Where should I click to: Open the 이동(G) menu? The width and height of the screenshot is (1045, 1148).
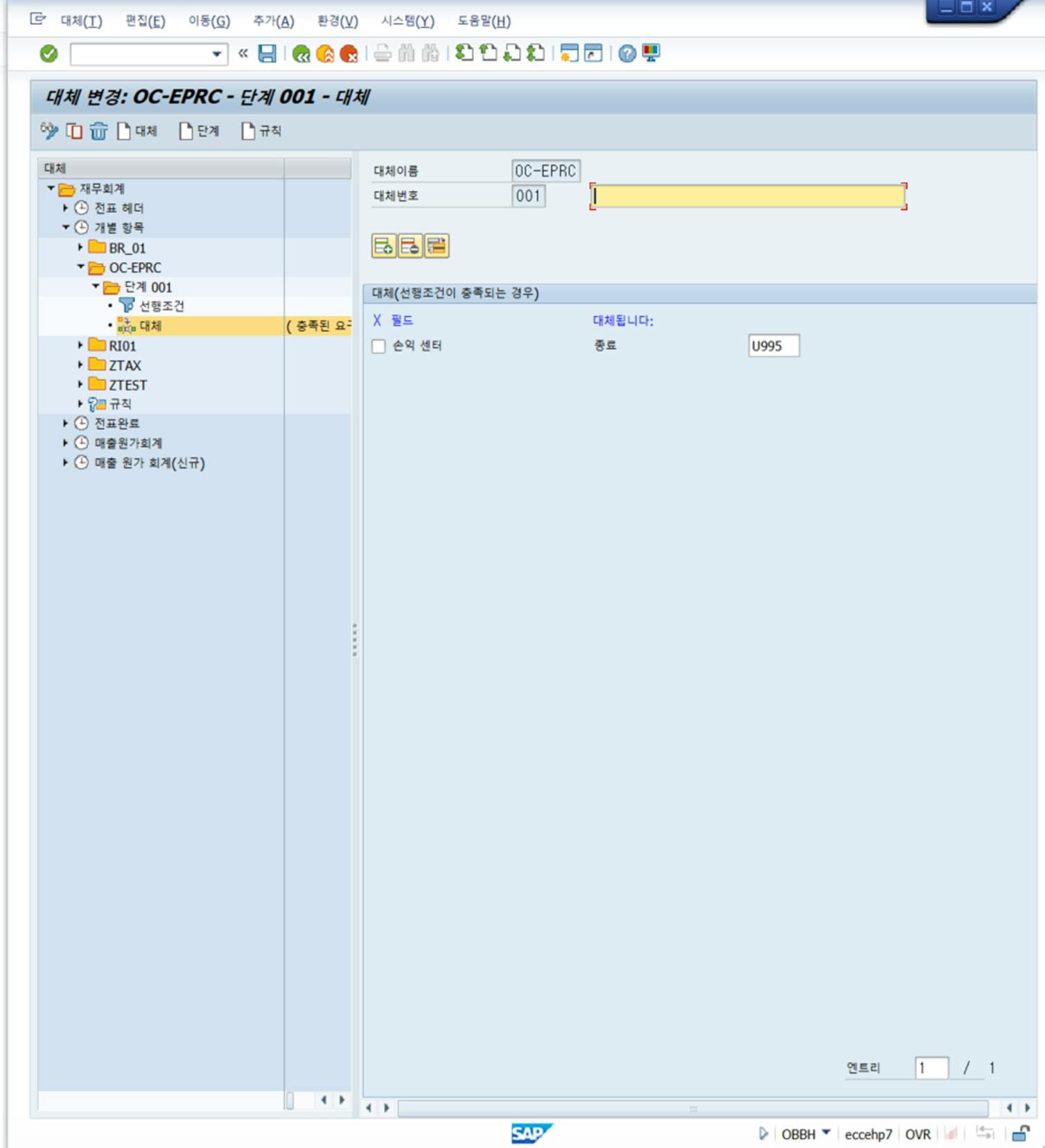coord(209,21)
